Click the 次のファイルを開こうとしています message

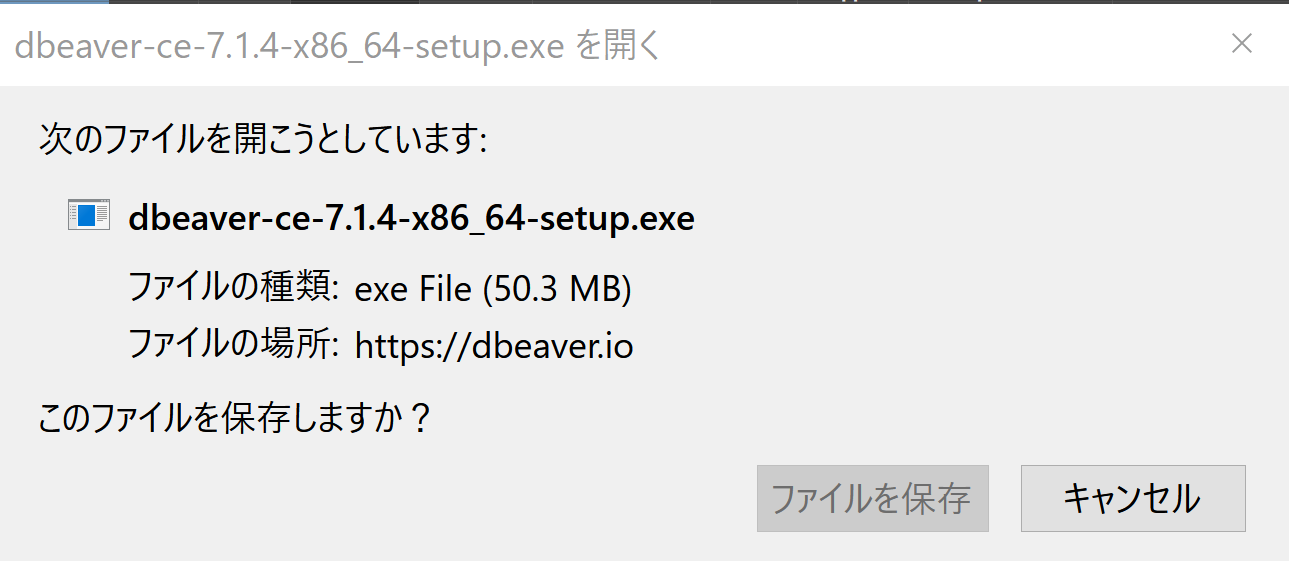[x=263, y=139]
